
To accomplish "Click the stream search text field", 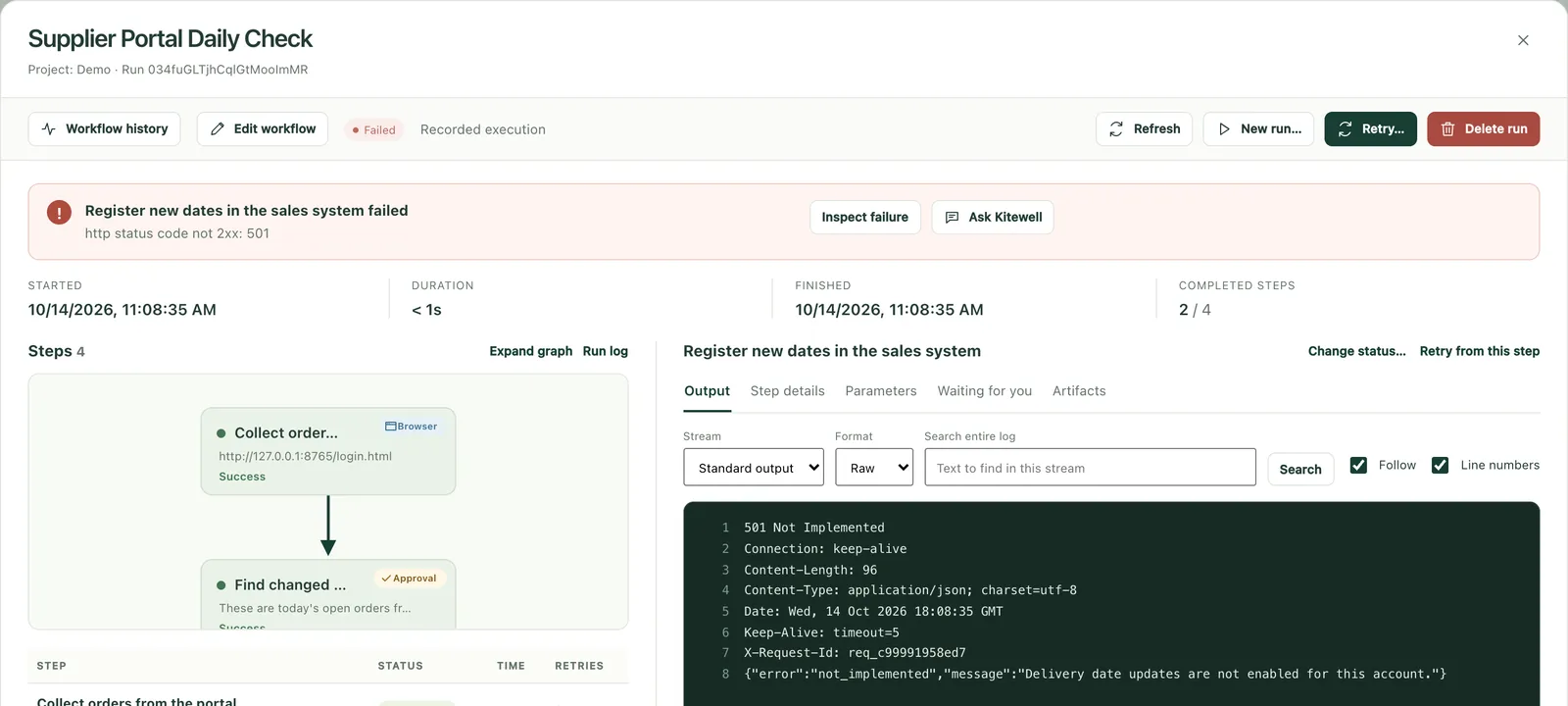I will coord(1090,468).
